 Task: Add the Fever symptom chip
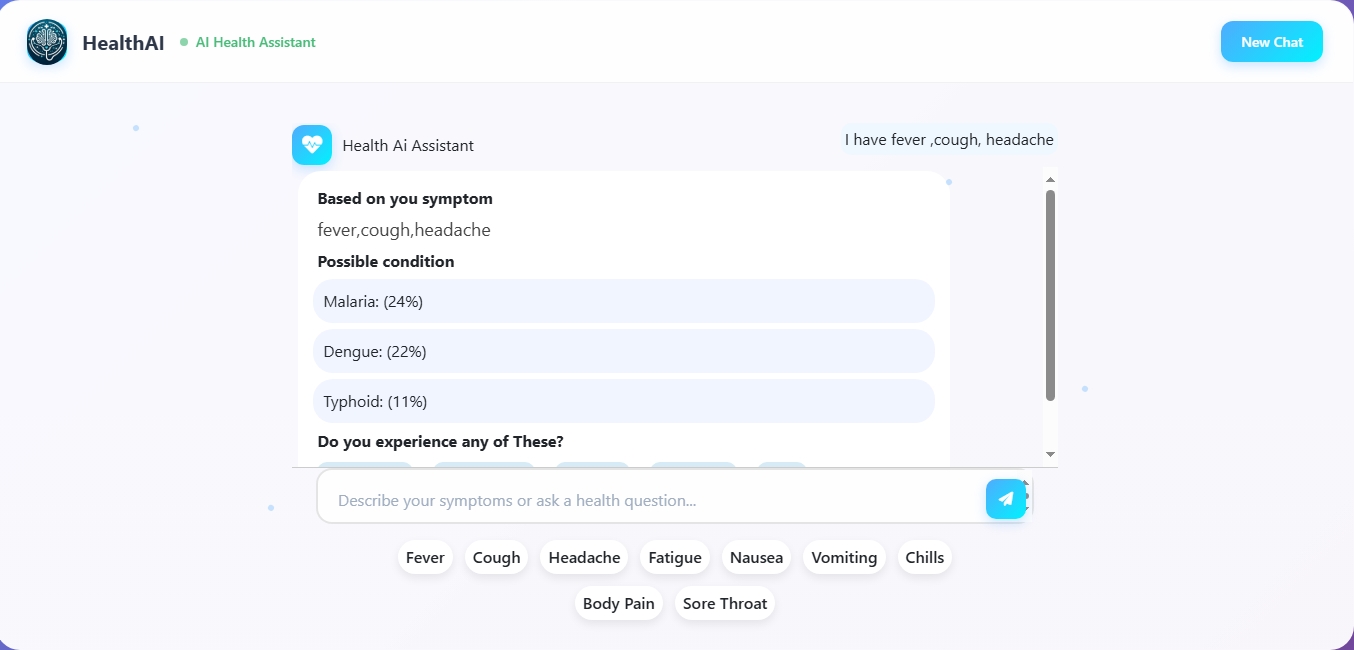pyautogui.click(x=425, y=558)
